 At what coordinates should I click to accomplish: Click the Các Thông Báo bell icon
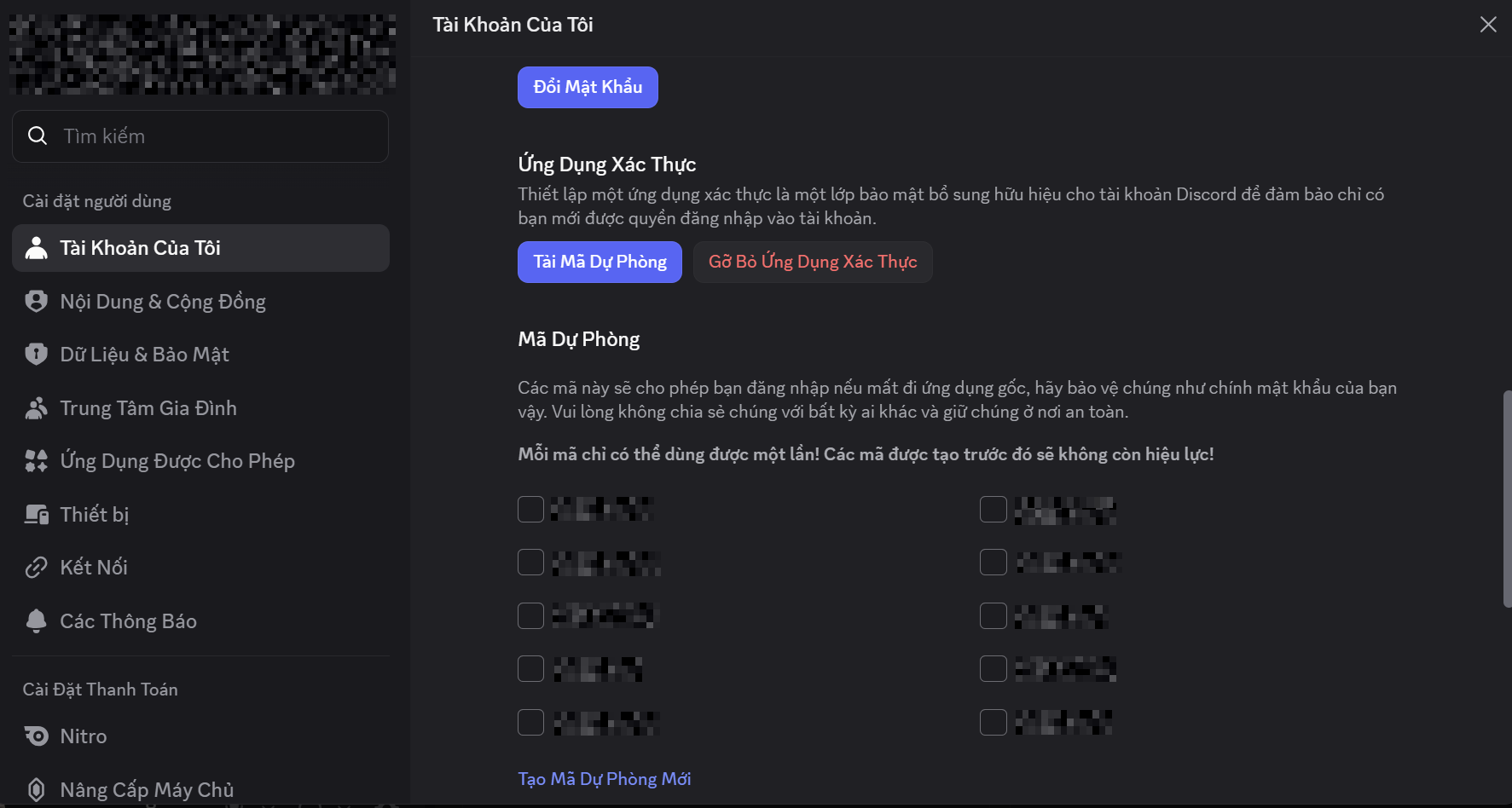point(36,621)
